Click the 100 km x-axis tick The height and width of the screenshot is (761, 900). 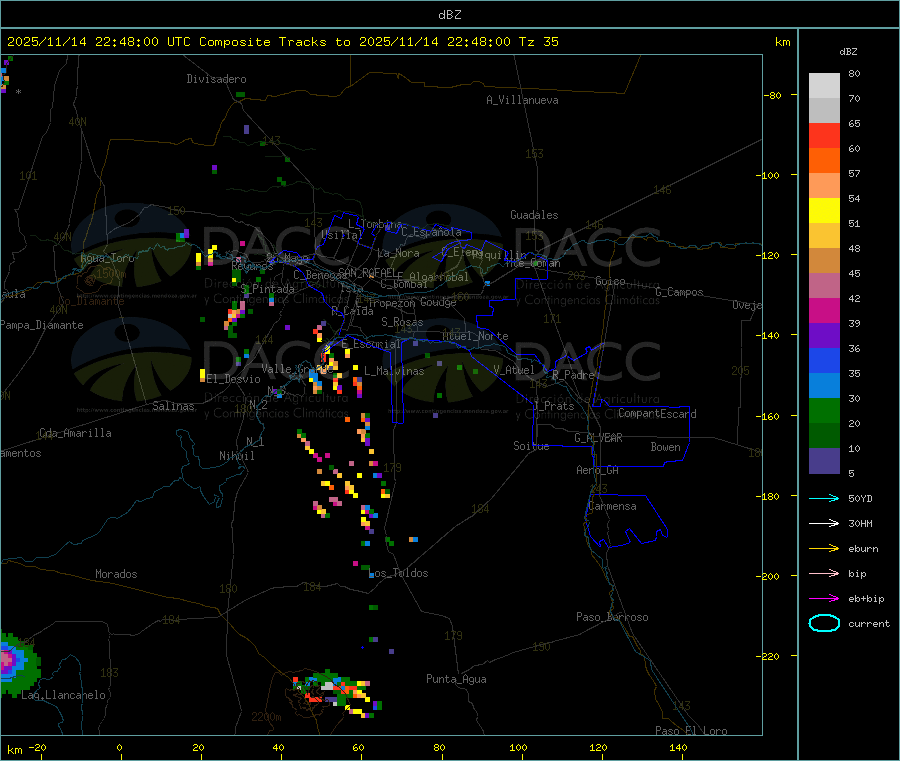[x=518, y=747]
